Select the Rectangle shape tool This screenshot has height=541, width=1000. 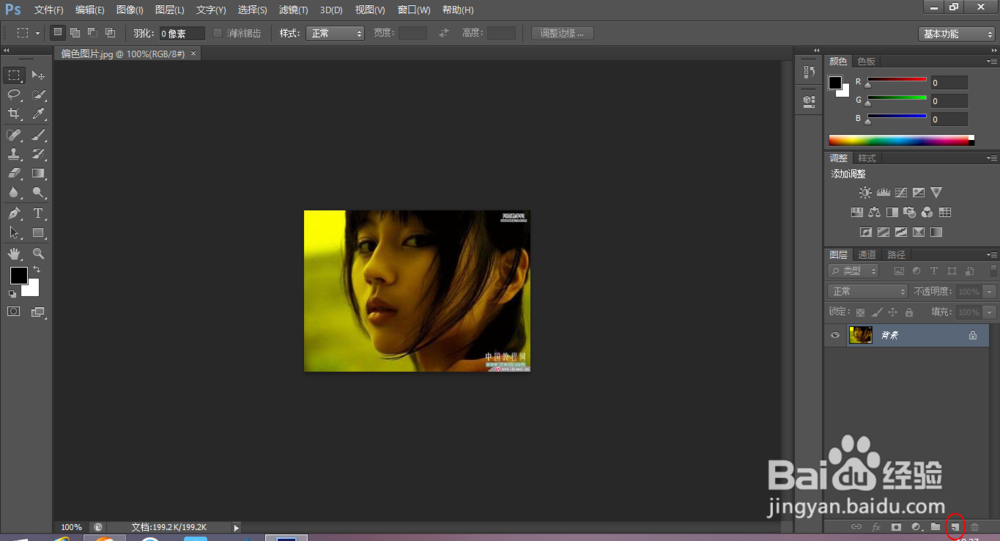(x=38, y=233)
